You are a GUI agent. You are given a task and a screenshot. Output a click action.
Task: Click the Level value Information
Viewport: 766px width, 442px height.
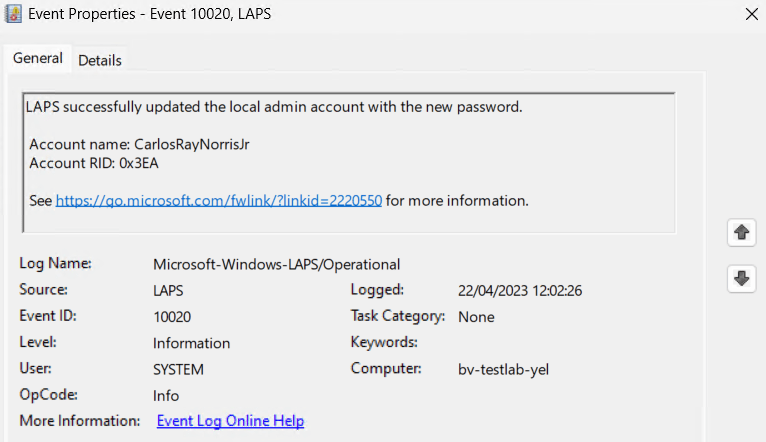click(191, 343)
